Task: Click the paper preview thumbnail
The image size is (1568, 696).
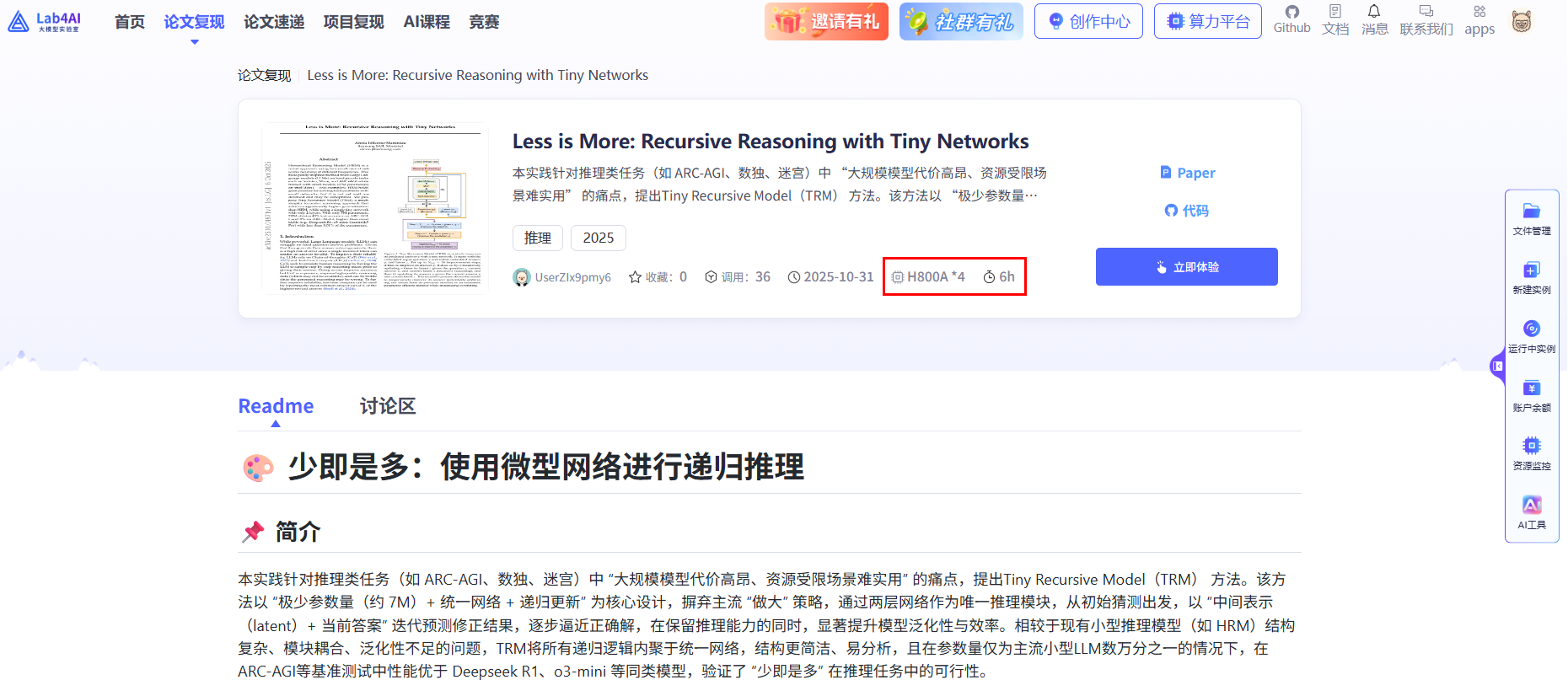Action: coord(375,208)
